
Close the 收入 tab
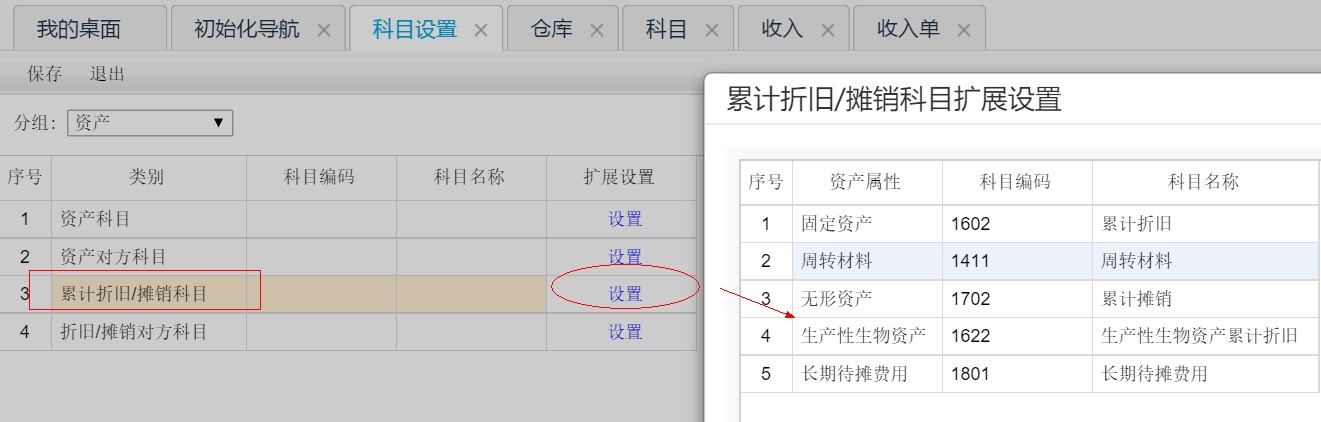pos(827,30)
